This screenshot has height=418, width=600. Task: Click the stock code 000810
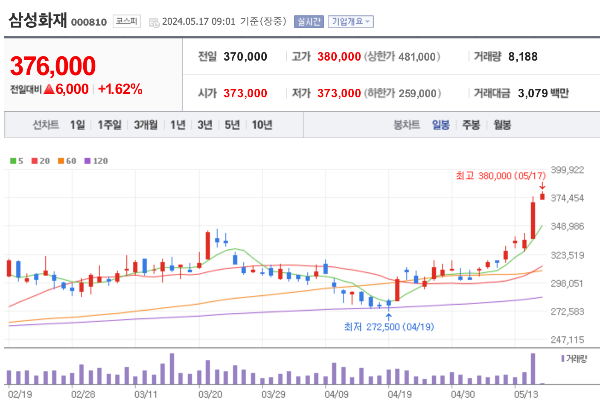[89, 22]
